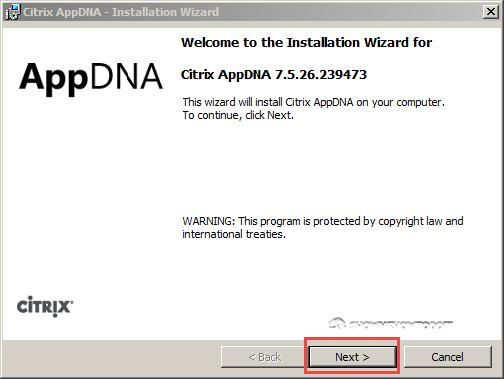Screen dimensions: 504x379
Task: Click the disabled < Back button
Action: click(265, 357)
